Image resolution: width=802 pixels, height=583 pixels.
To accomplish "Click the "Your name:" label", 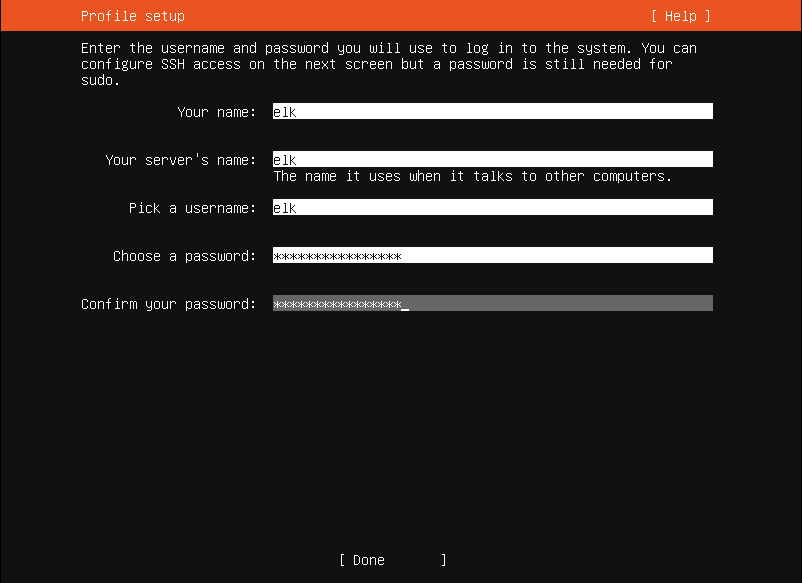I will (216, 112).
